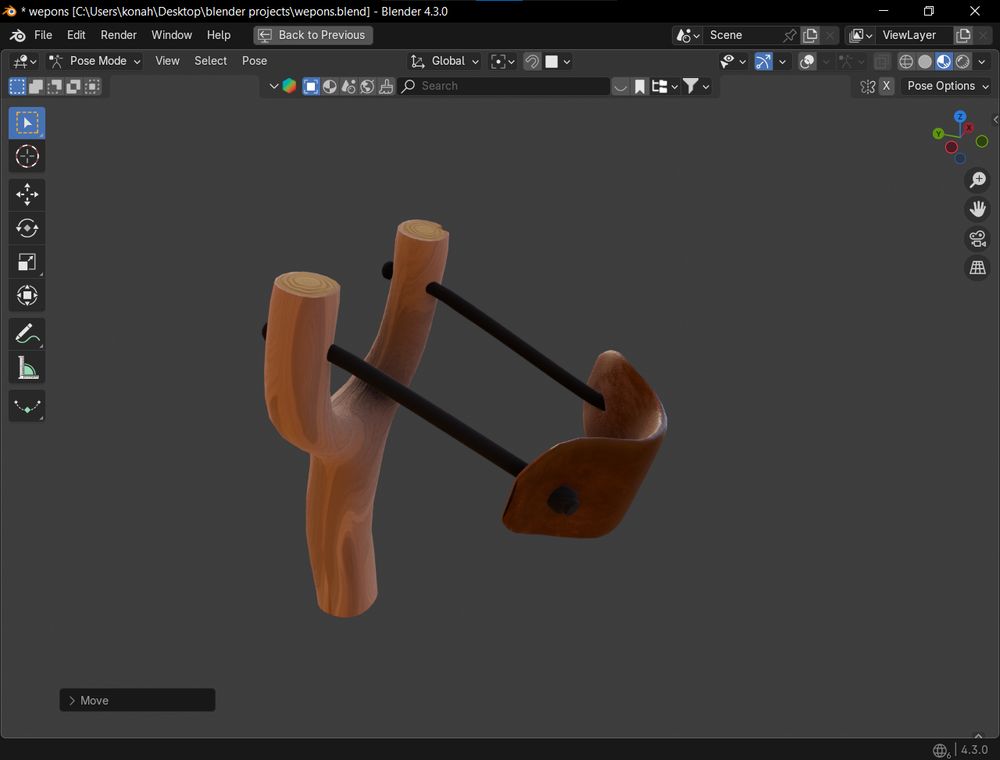Snap view to blue Z axis

pyautogui.click(x=960, y=117)
